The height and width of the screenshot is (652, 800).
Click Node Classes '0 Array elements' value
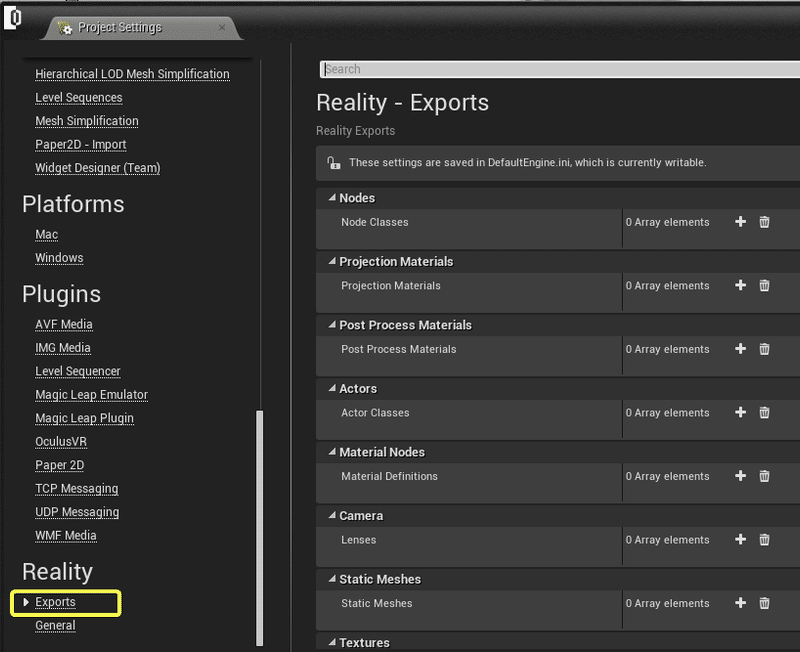coord(667,222)
